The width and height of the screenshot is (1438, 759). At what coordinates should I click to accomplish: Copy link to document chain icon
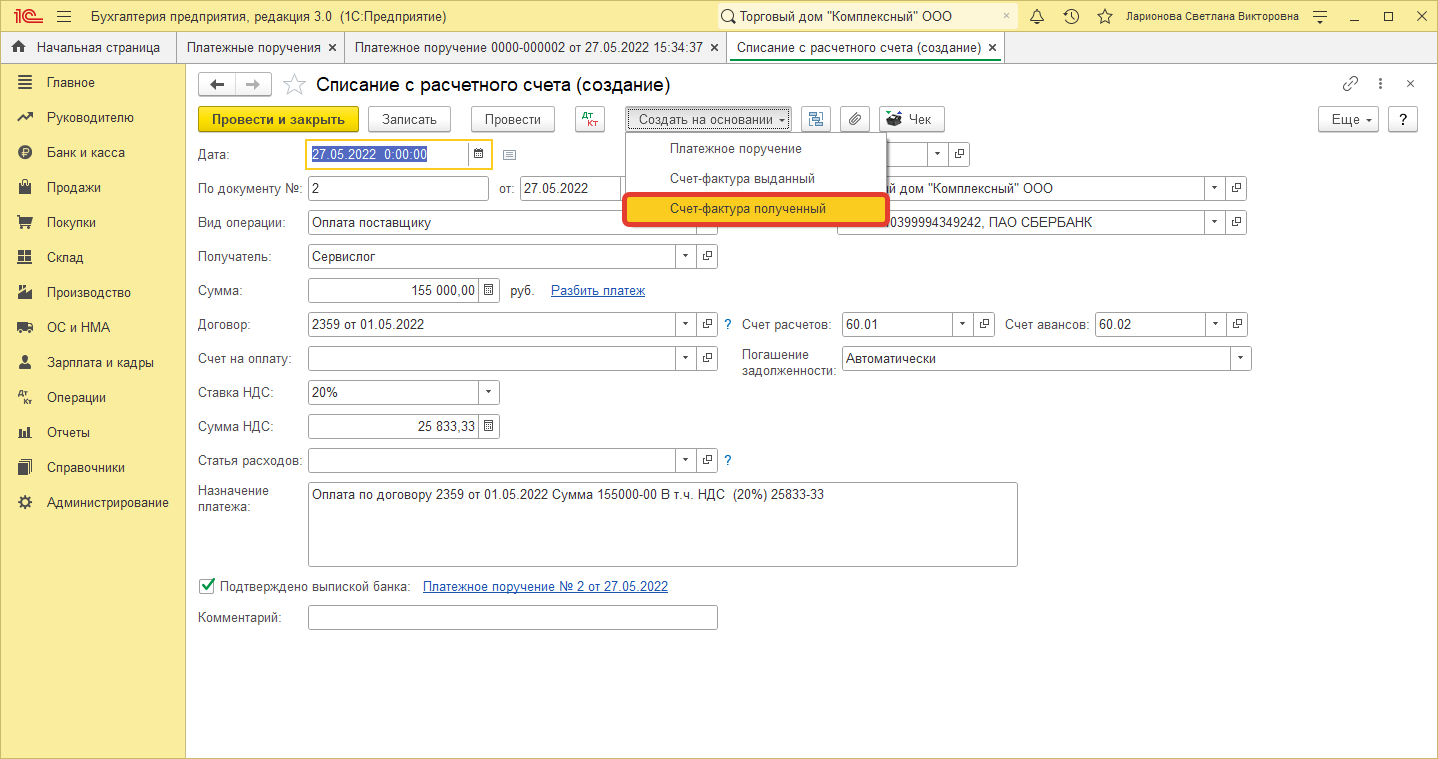coord(1350,84)
